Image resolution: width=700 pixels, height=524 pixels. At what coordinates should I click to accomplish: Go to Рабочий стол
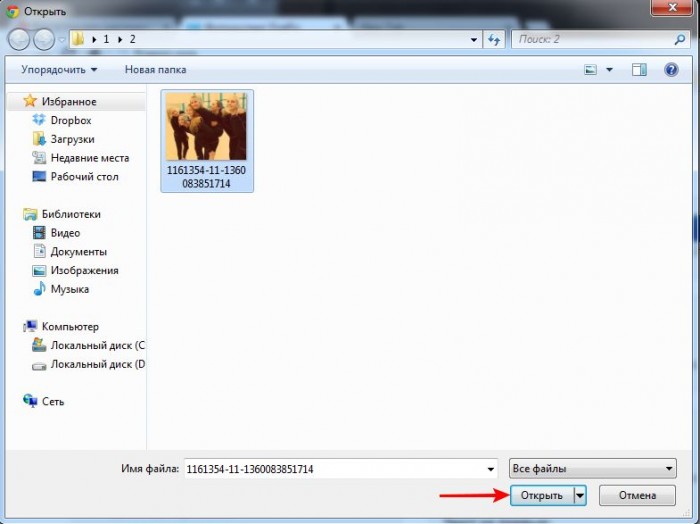pyautogui.click(x=84, y=177)
